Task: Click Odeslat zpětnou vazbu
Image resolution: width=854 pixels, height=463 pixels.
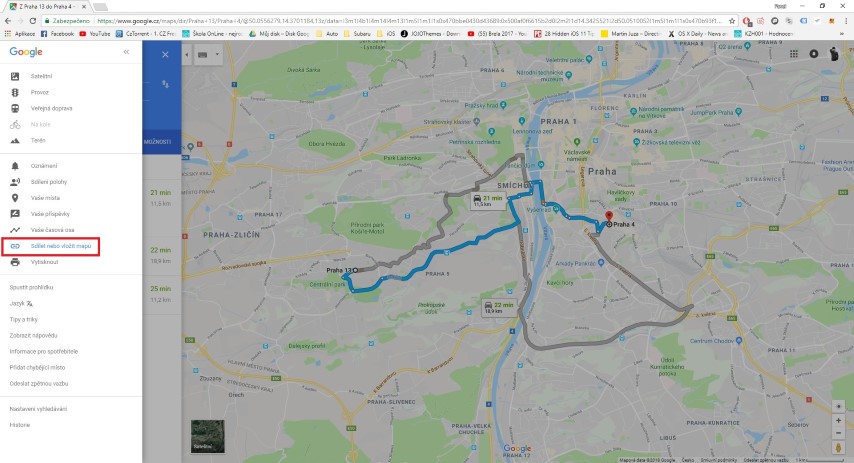Action: [39, 383]
